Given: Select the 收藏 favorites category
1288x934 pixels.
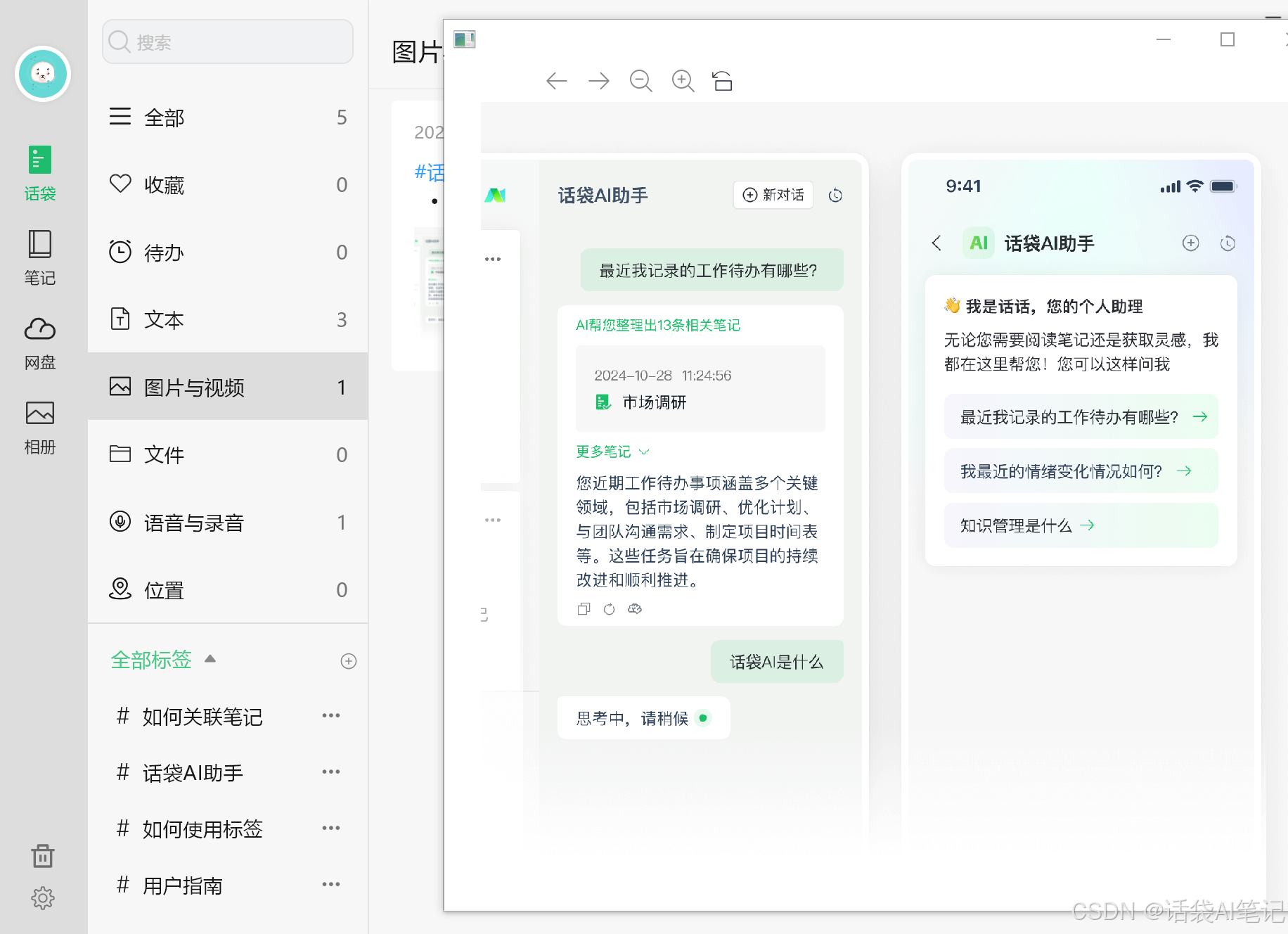Looking at the screenshot, I should pyautogui.click(x=228, y=184).
